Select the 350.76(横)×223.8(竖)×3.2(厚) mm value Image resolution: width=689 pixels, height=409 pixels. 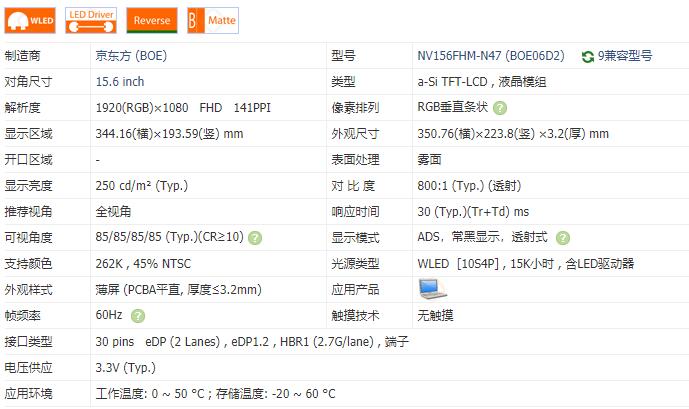[x=513, y=134]
